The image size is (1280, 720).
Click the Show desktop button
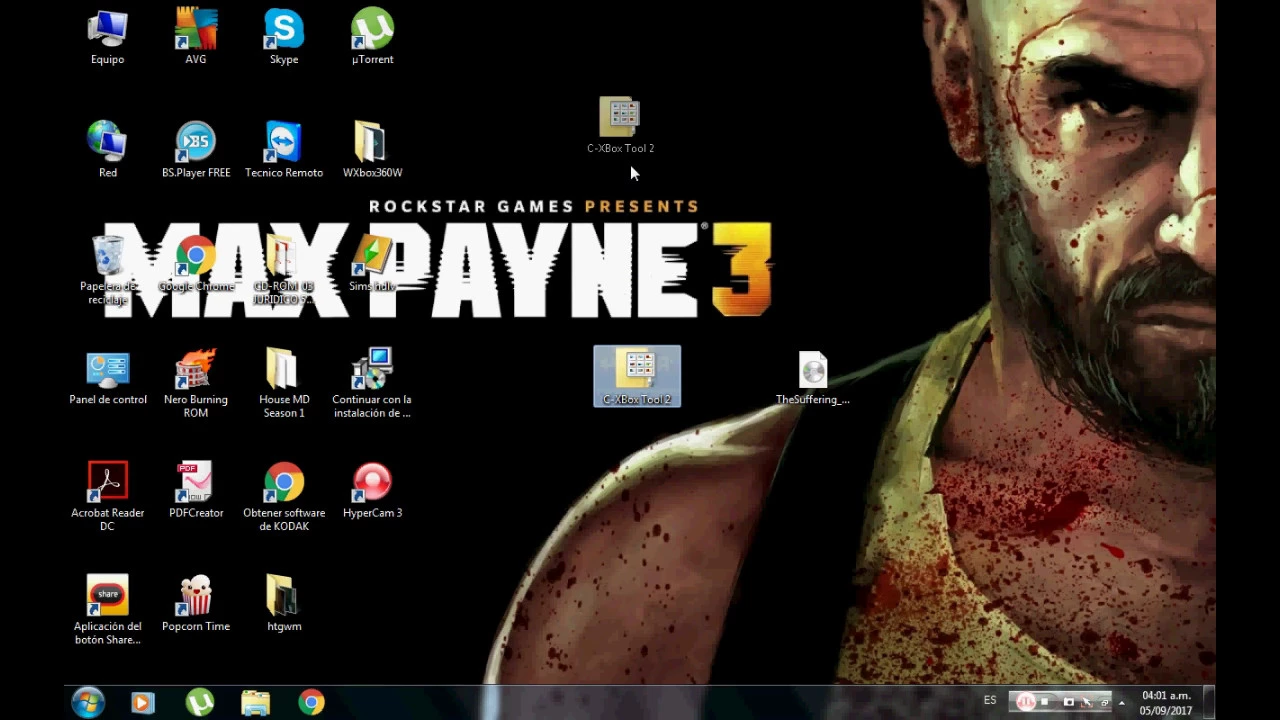1208,703
